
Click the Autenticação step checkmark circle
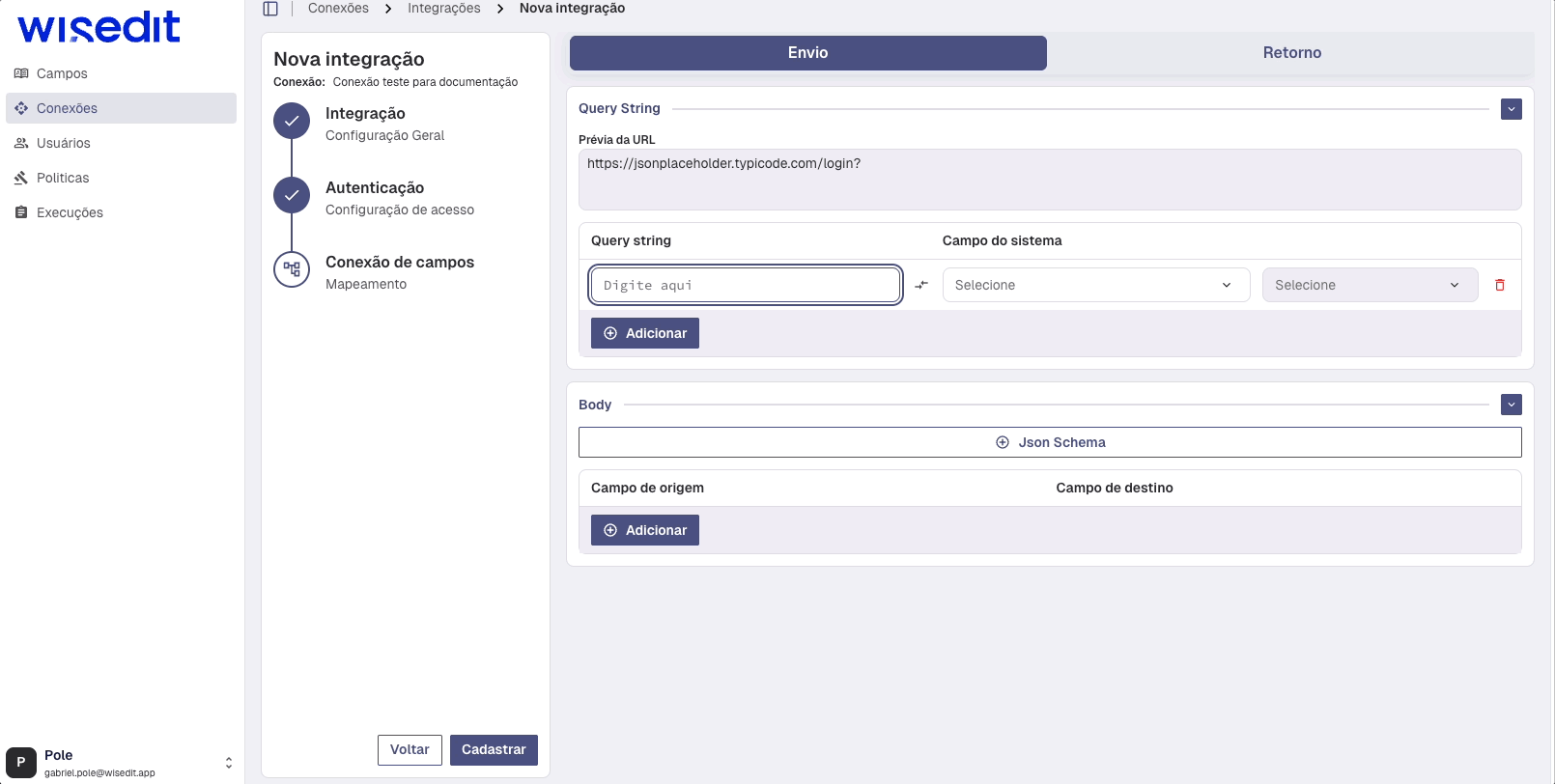click(x=292, y=196)
